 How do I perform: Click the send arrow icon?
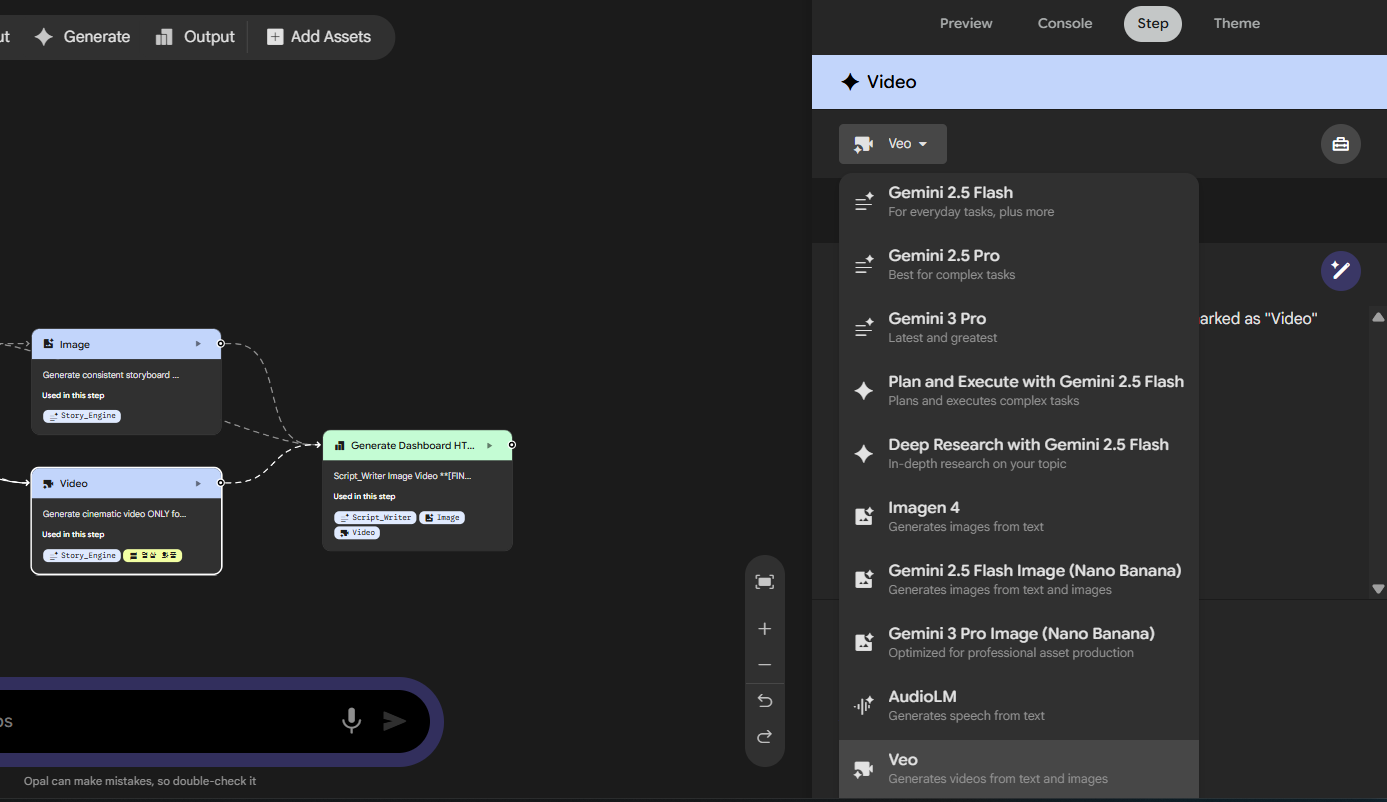(395, 721)
